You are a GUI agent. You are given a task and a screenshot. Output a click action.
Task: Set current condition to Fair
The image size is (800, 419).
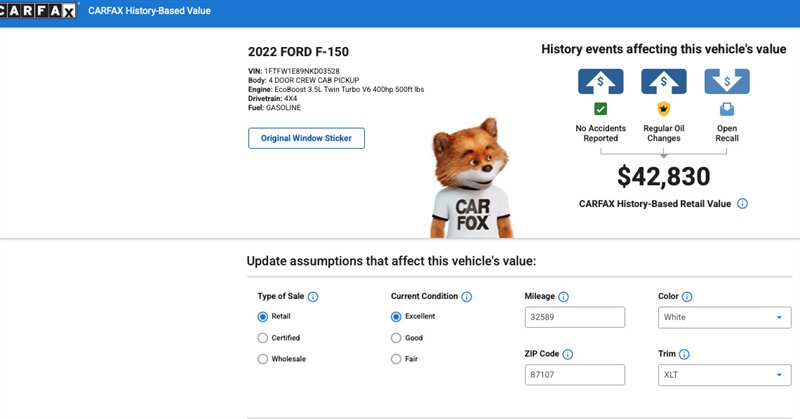(396, 359)
